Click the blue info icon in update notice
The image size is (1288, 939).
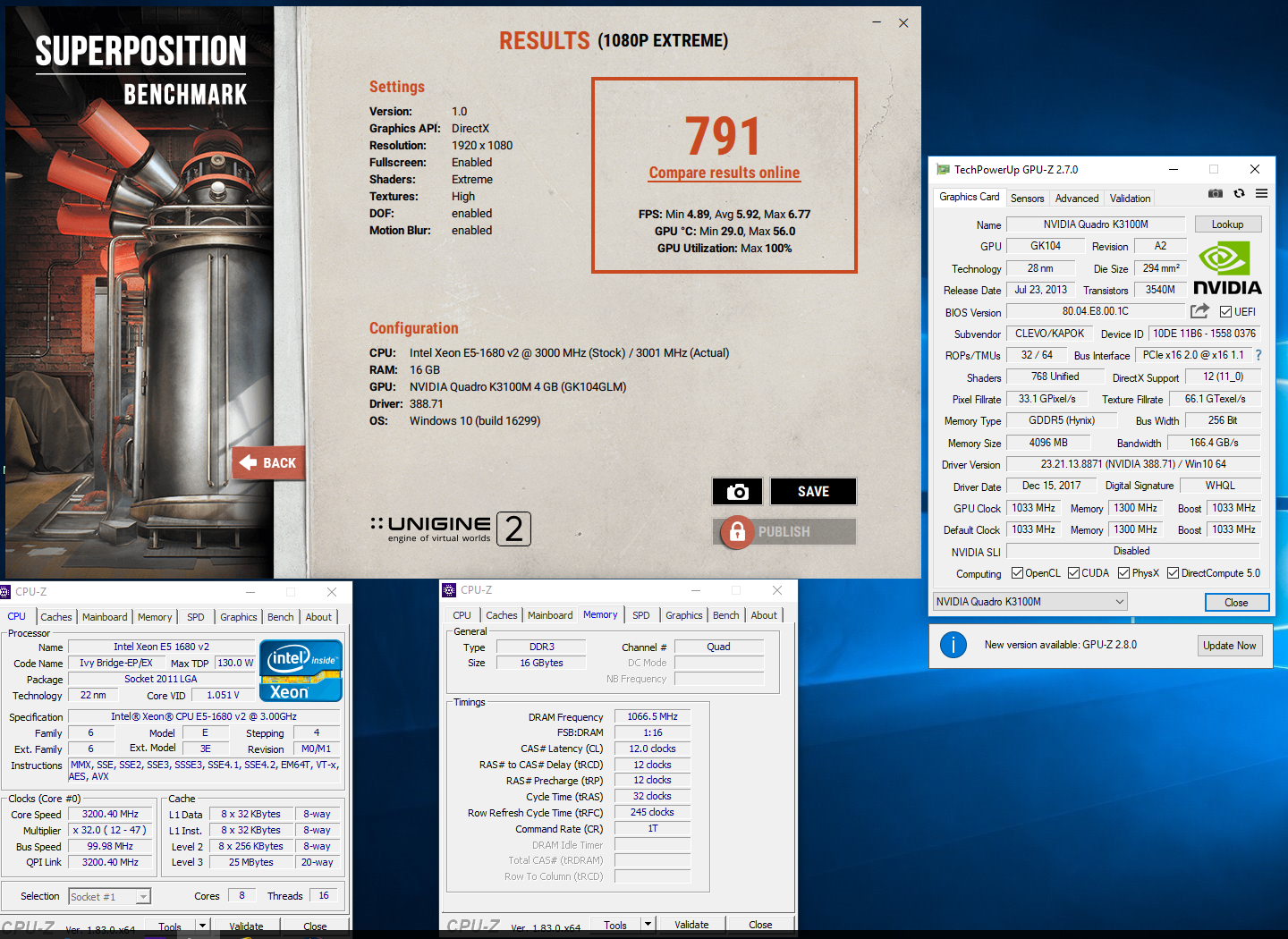click(953, 644)
